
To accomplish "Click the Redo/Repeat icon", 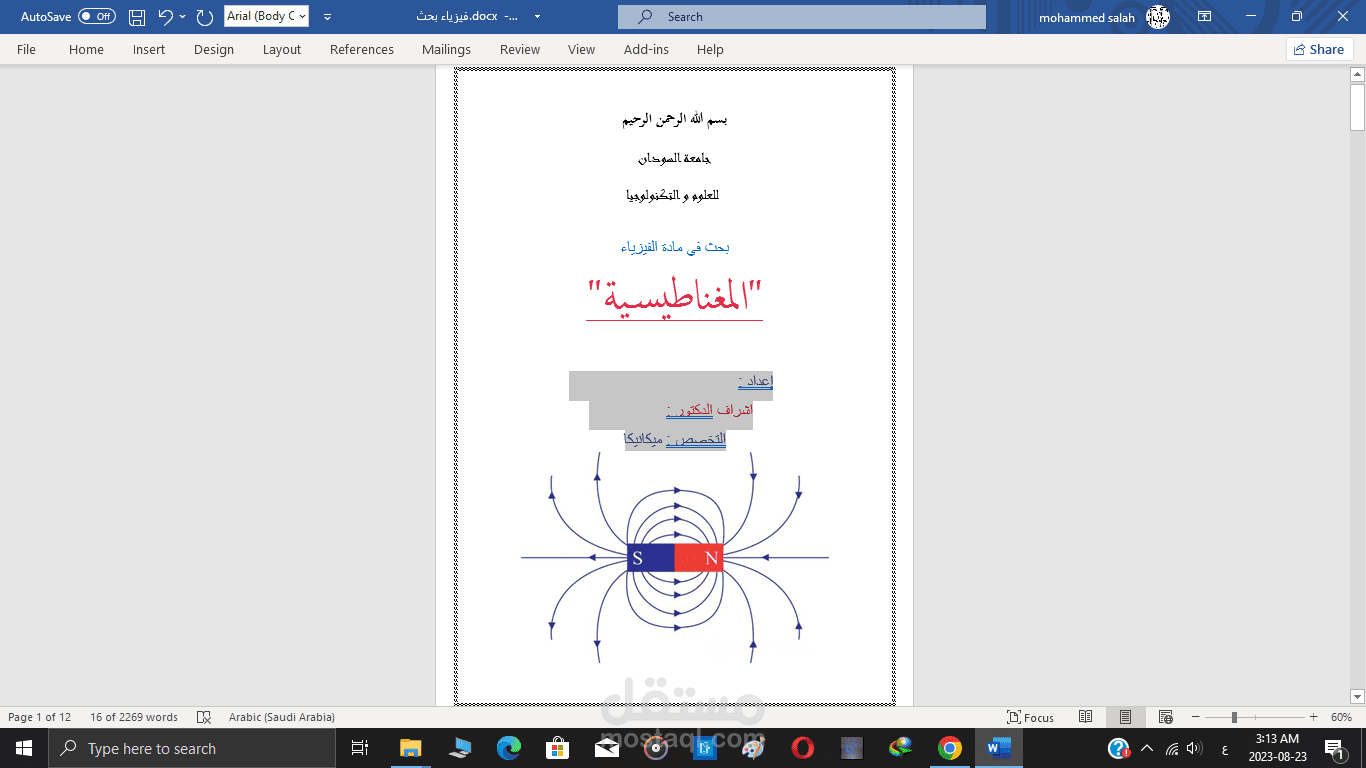I will click(205, 17).
